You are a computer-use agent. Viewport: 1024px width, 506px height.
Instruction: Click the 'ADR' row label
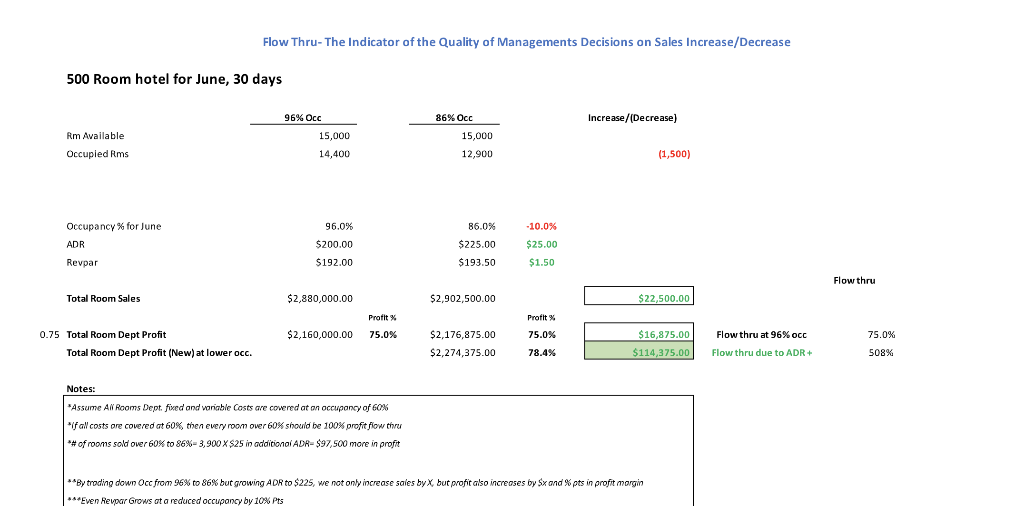click(x=76, y=244)
